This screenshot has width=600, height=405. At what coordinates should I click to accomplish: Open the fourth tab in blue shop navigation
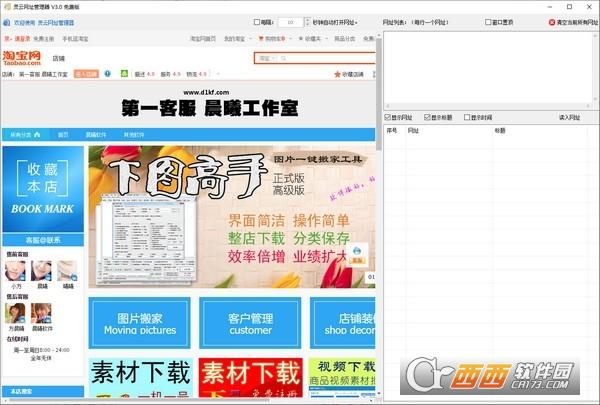(134, 135)
